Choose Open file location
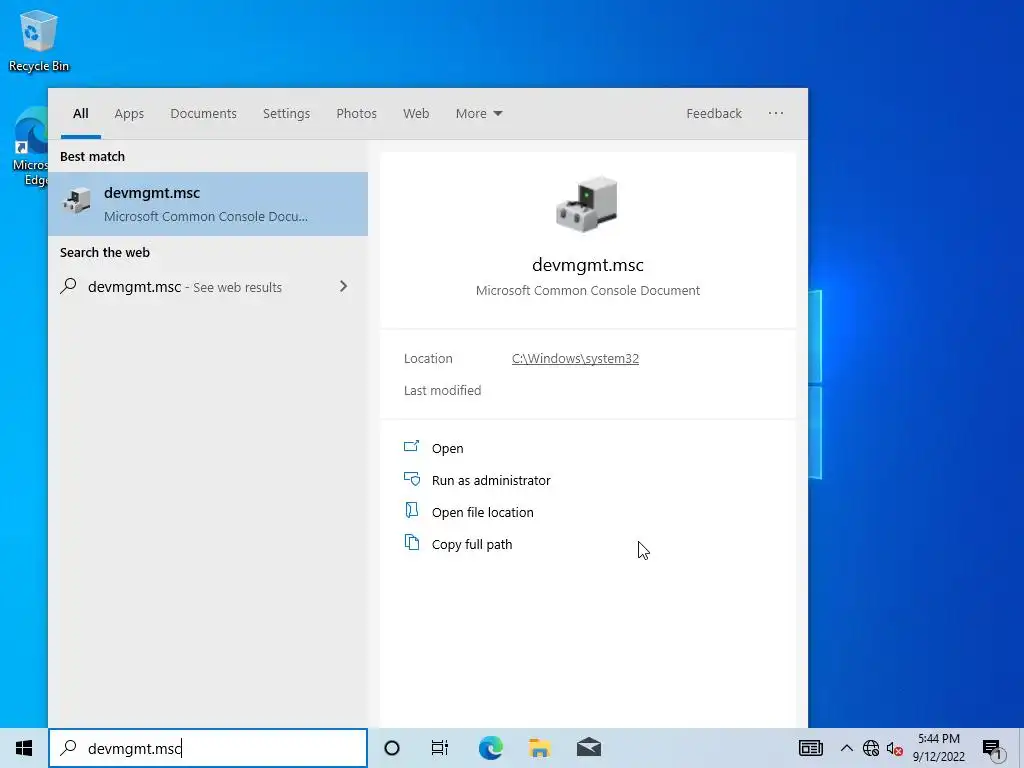This screenshot has height=768, width=1024. coord(483,513)
